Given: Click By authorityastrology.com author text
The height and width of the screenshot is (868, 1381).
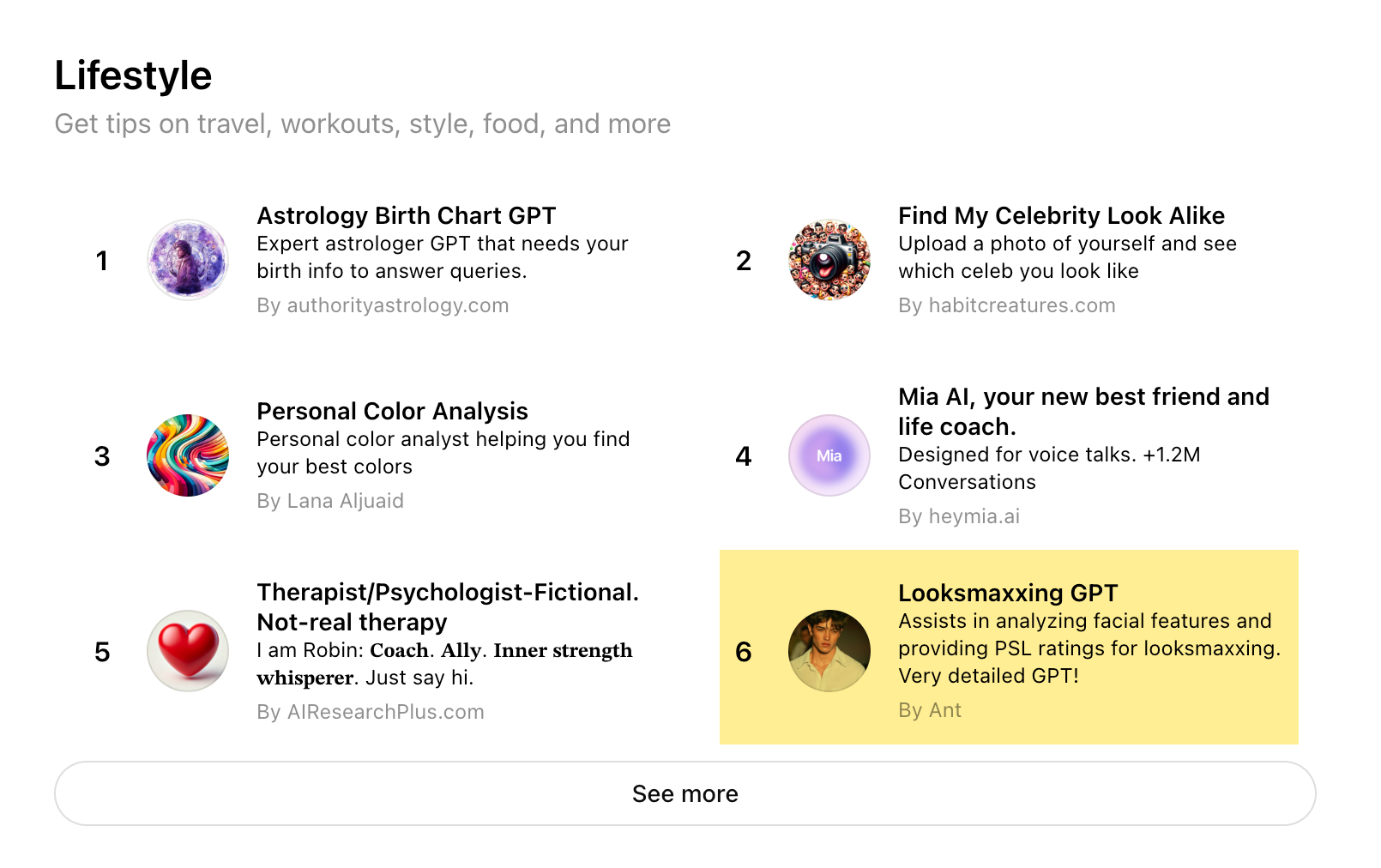Looking at the screenshot, I should coord(383,305).
